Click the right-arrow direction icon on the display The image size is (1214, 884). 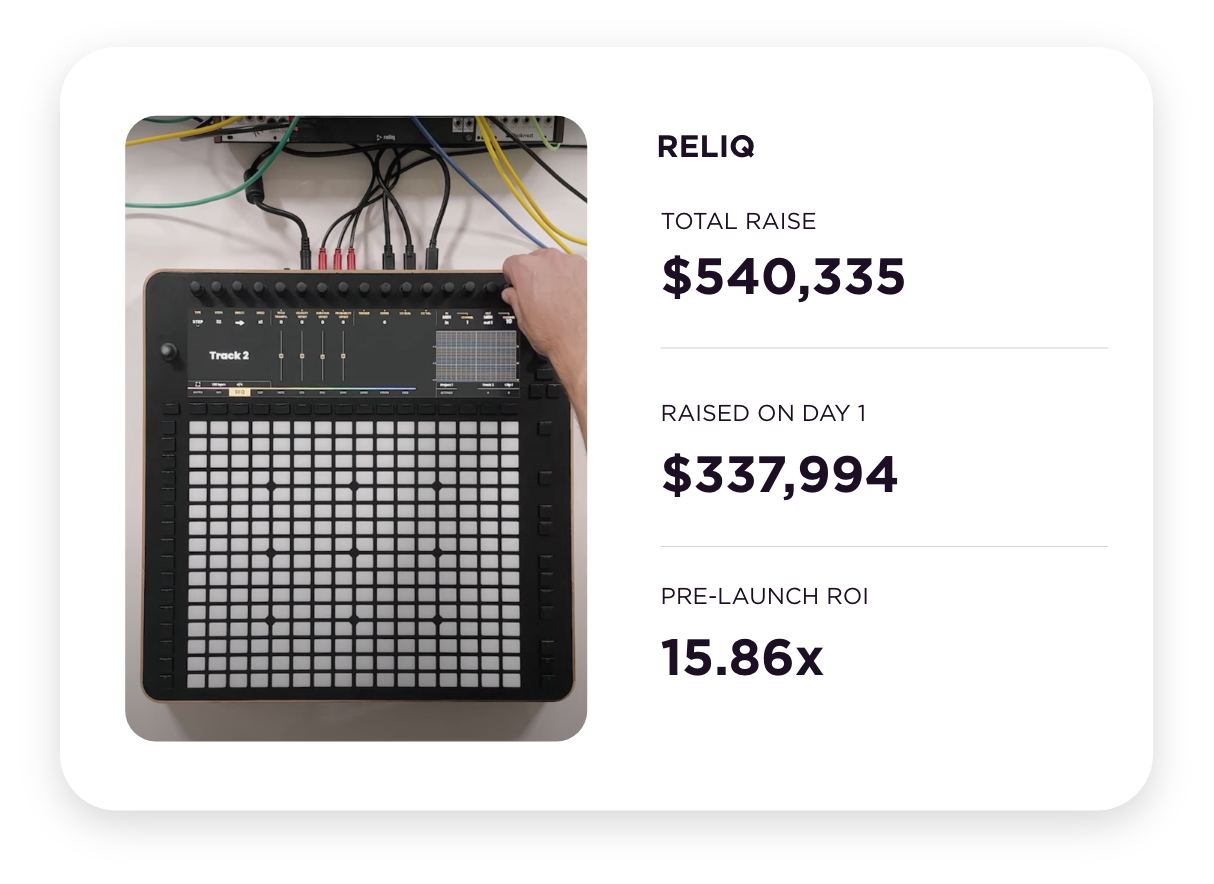240,323
